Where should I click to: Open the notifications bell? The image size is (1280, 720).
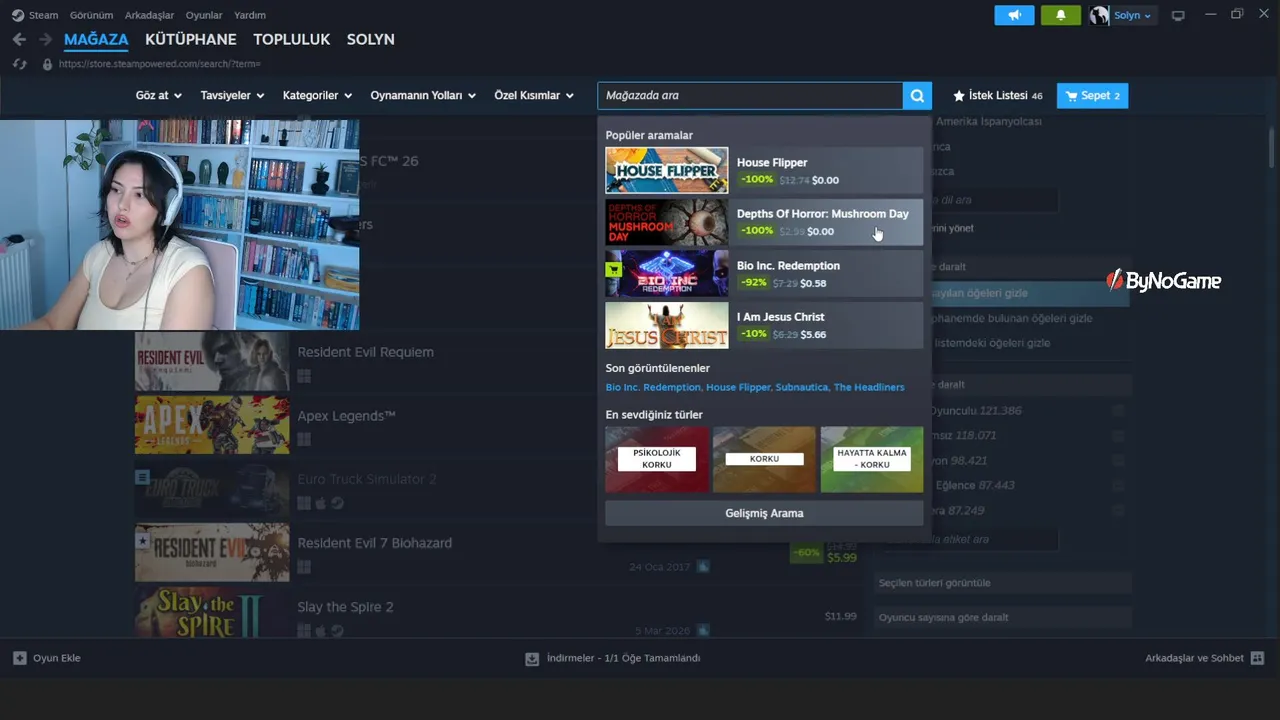pyautogui.click(x=1060, y=15)
